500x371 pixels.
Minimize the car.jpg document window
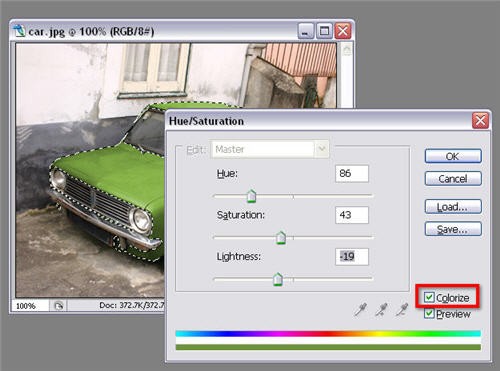point(305,31)
